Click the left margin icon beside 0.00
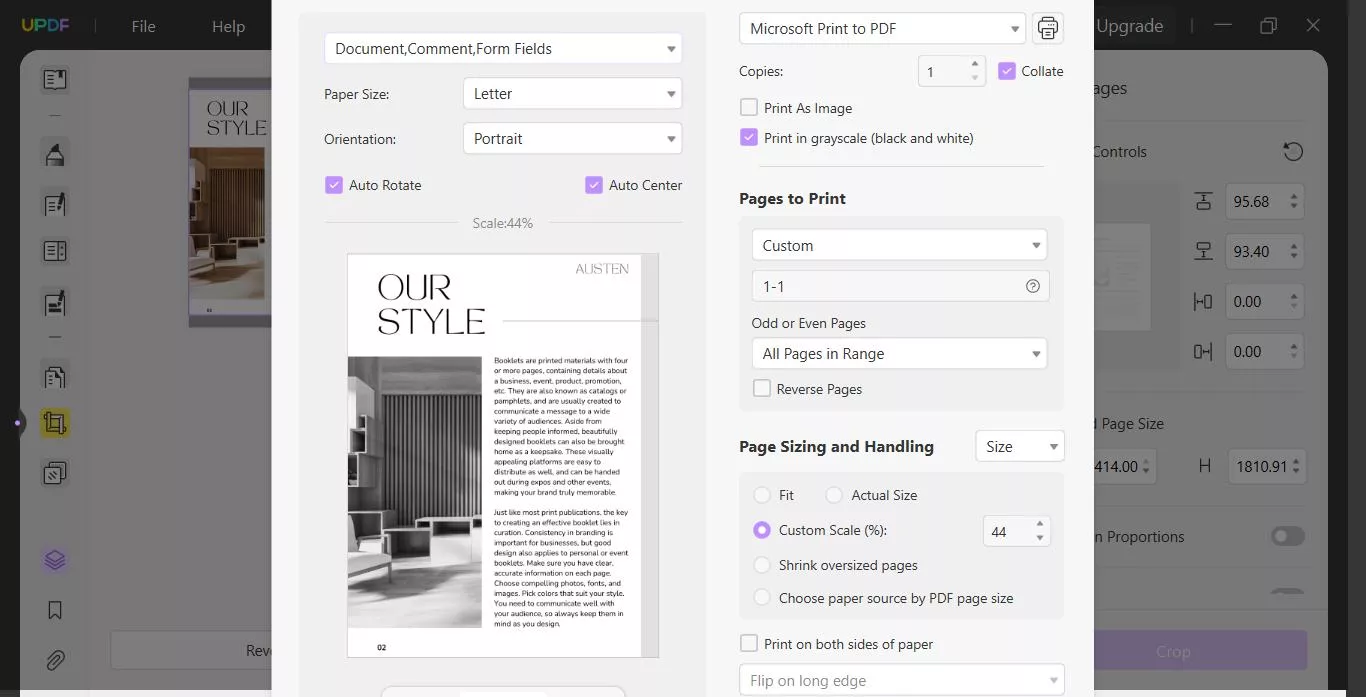 [1203, 302]
